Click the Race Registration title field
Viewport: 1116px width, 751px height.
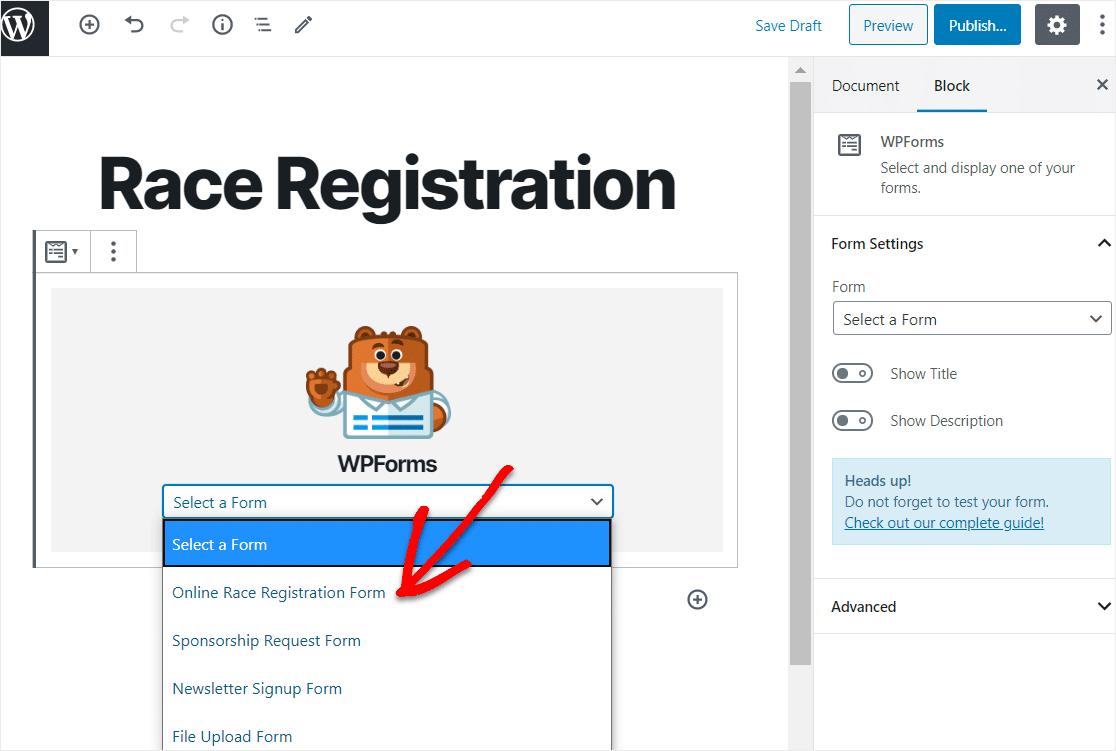pyautogui.click(x=387, y=184)
